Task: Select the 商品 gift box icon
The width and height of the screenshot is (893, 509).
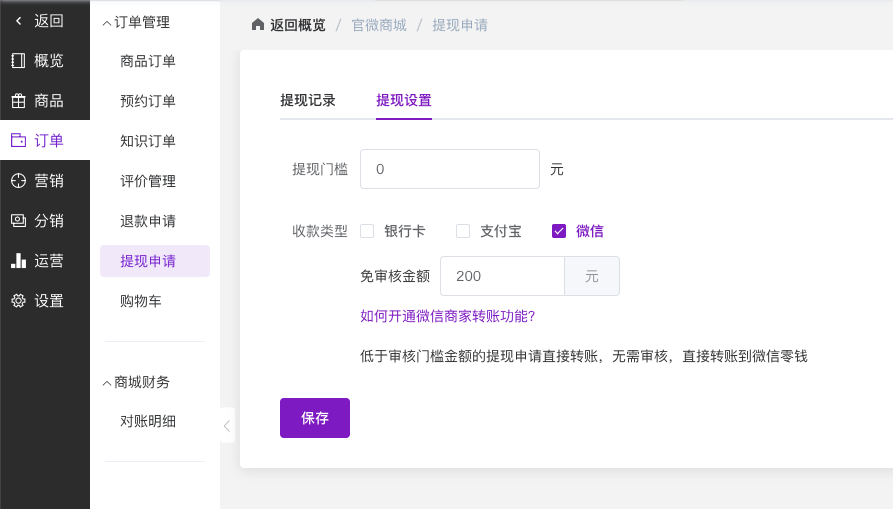Action: (x=18, y=101)
